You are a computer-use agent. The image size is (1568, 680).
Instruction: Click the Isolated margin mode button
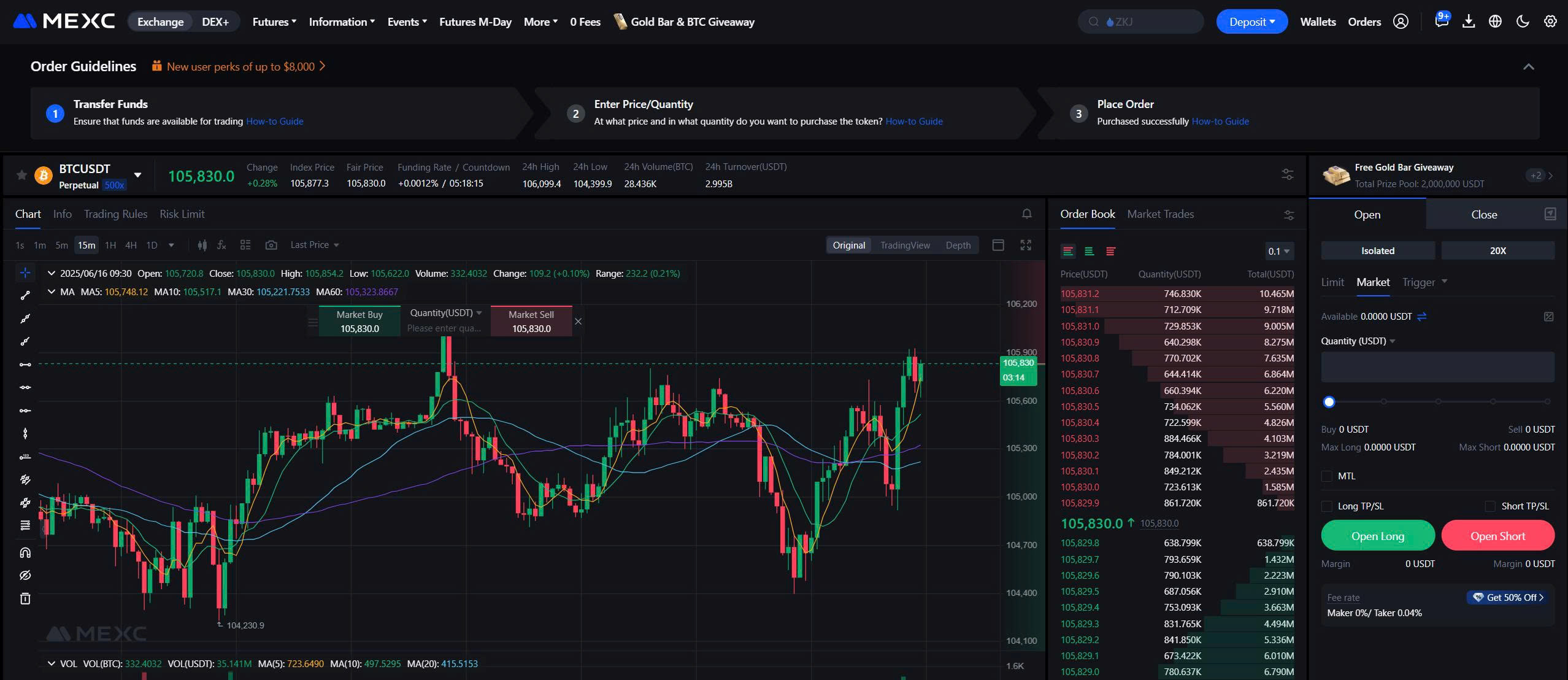1378,250
